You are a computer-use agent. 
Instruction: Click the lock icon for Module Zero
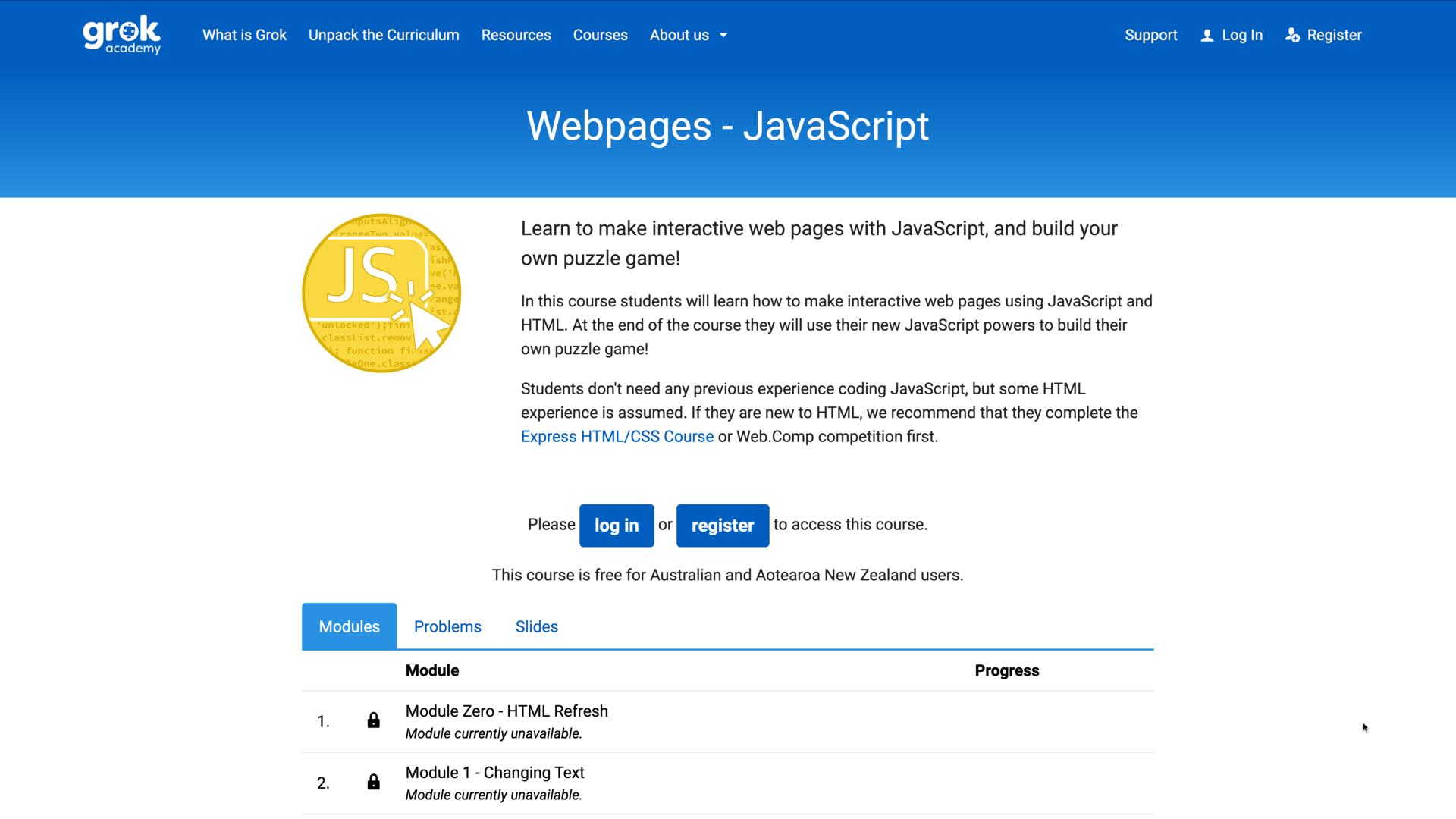tap(373, 720)
